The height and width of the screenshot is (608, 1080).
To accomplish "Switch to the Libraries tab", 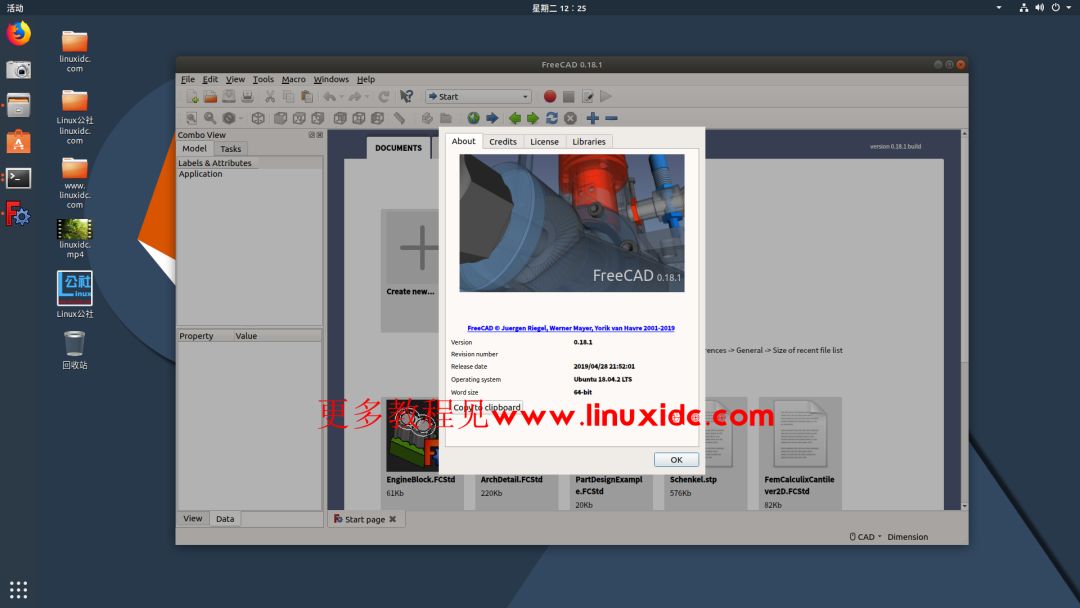I will click(x=589, y=141).
